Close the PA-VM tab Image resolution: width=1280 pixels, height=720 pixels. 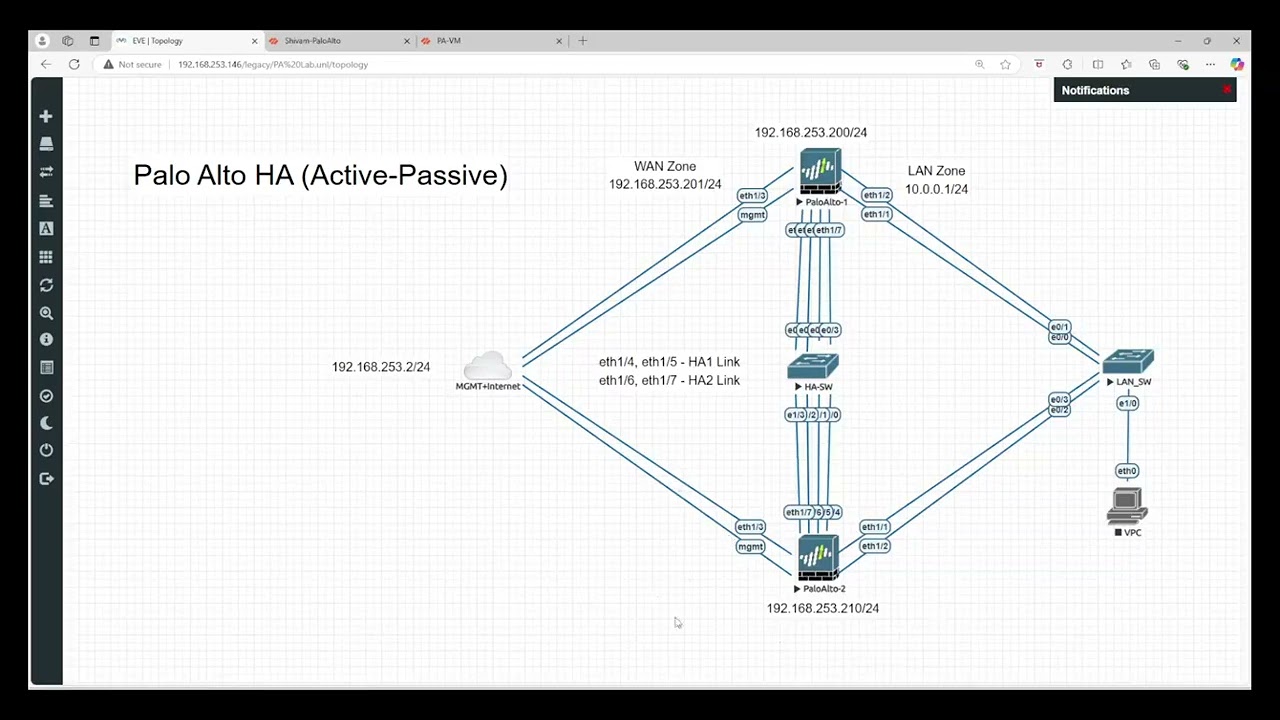point(559,41)
